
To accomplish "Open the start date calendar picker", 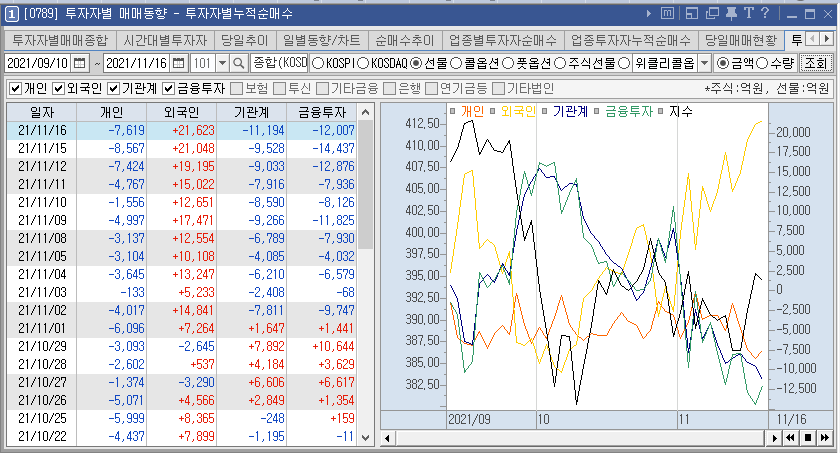I will tap(79, 63).
